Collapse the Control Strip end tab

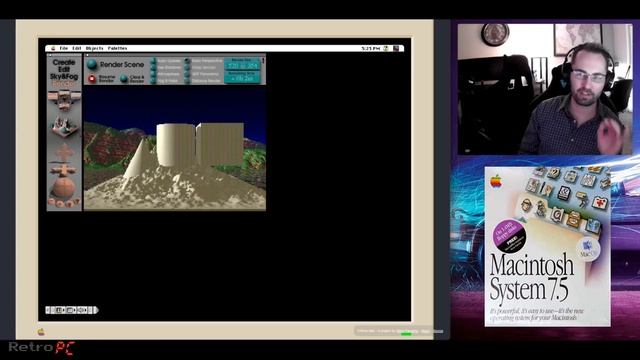[x=96, y=310]
